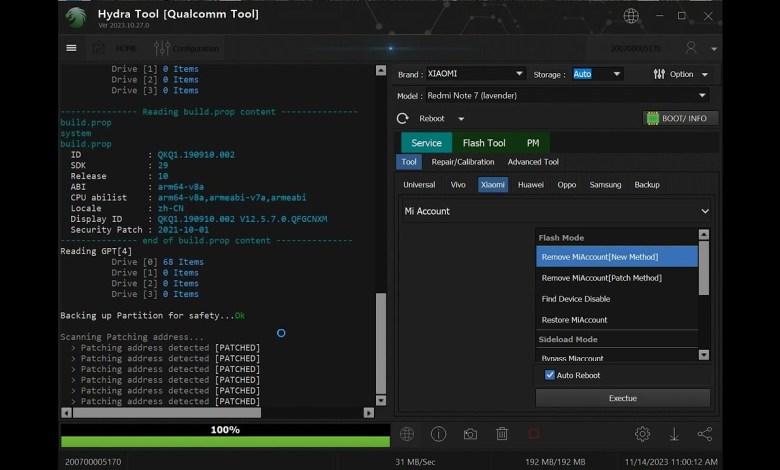Expand the Brand dropdown showing XIAOMI

(x=475, y=74)
